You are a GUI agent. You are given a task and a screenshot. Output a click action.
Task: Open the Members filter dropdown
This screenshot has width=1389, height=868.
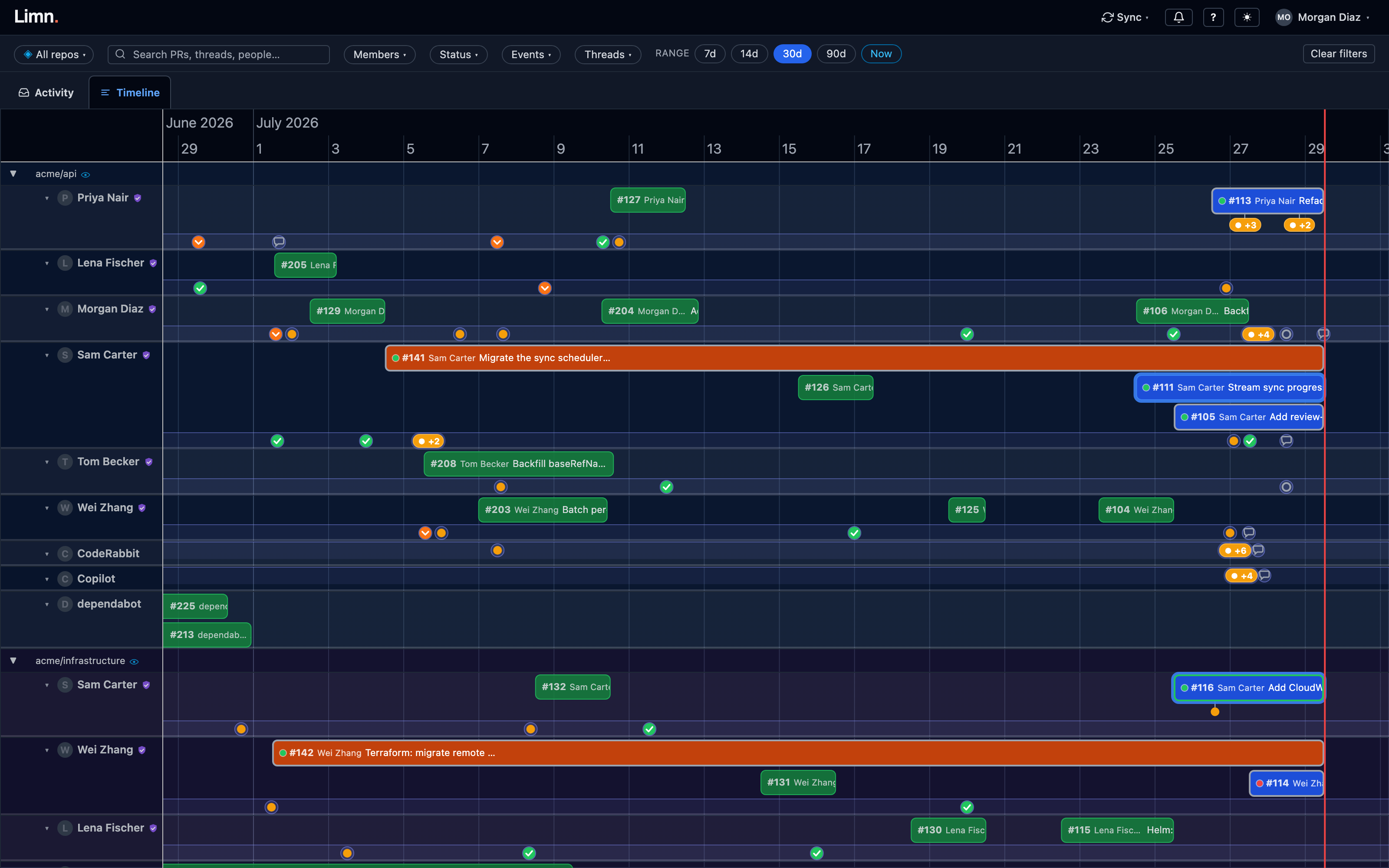(x=379, y=54)
